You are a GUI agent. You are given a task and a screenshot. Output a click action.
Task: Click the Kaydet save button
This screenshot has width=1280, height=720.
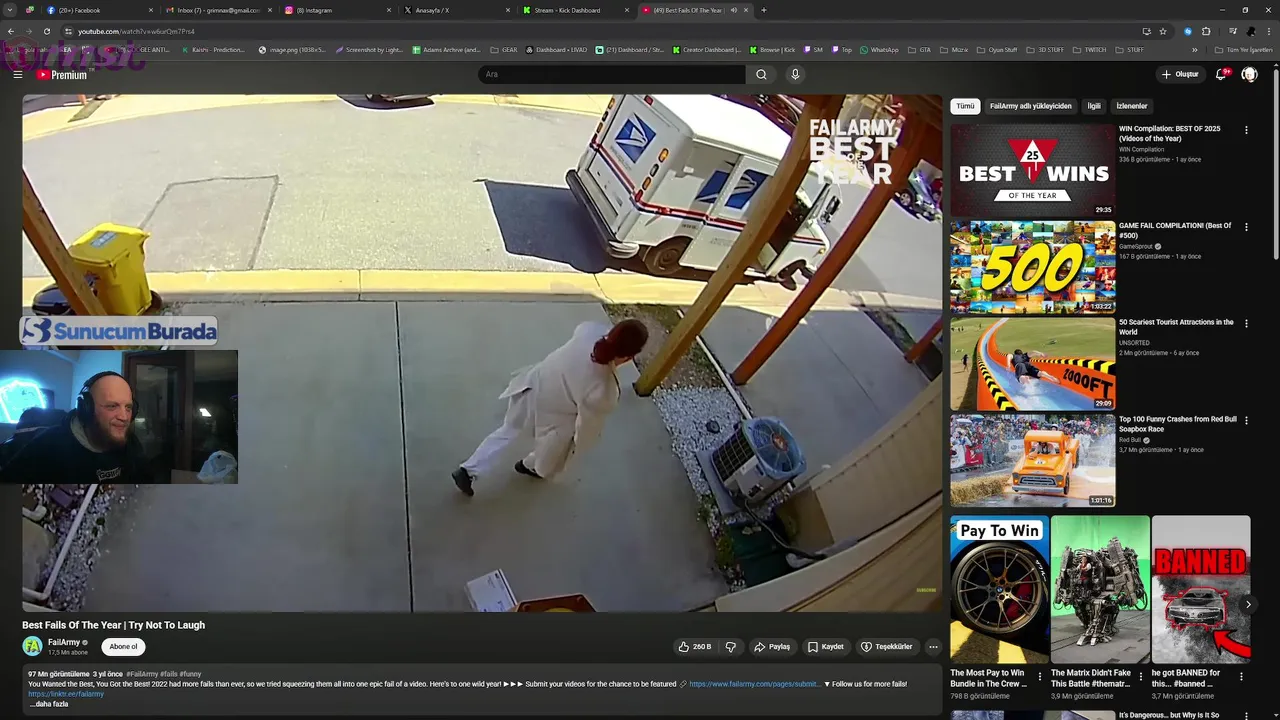[x=826, y=647]
